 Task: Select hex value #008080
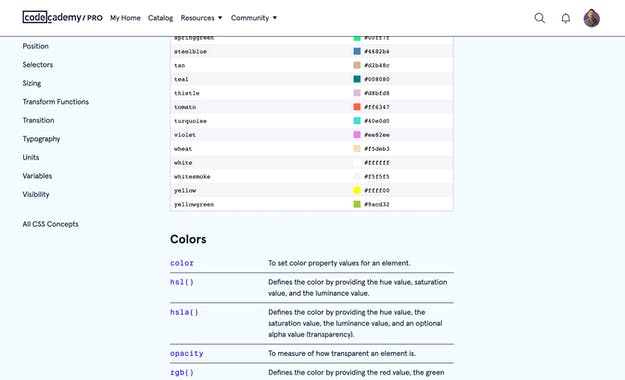377,79
